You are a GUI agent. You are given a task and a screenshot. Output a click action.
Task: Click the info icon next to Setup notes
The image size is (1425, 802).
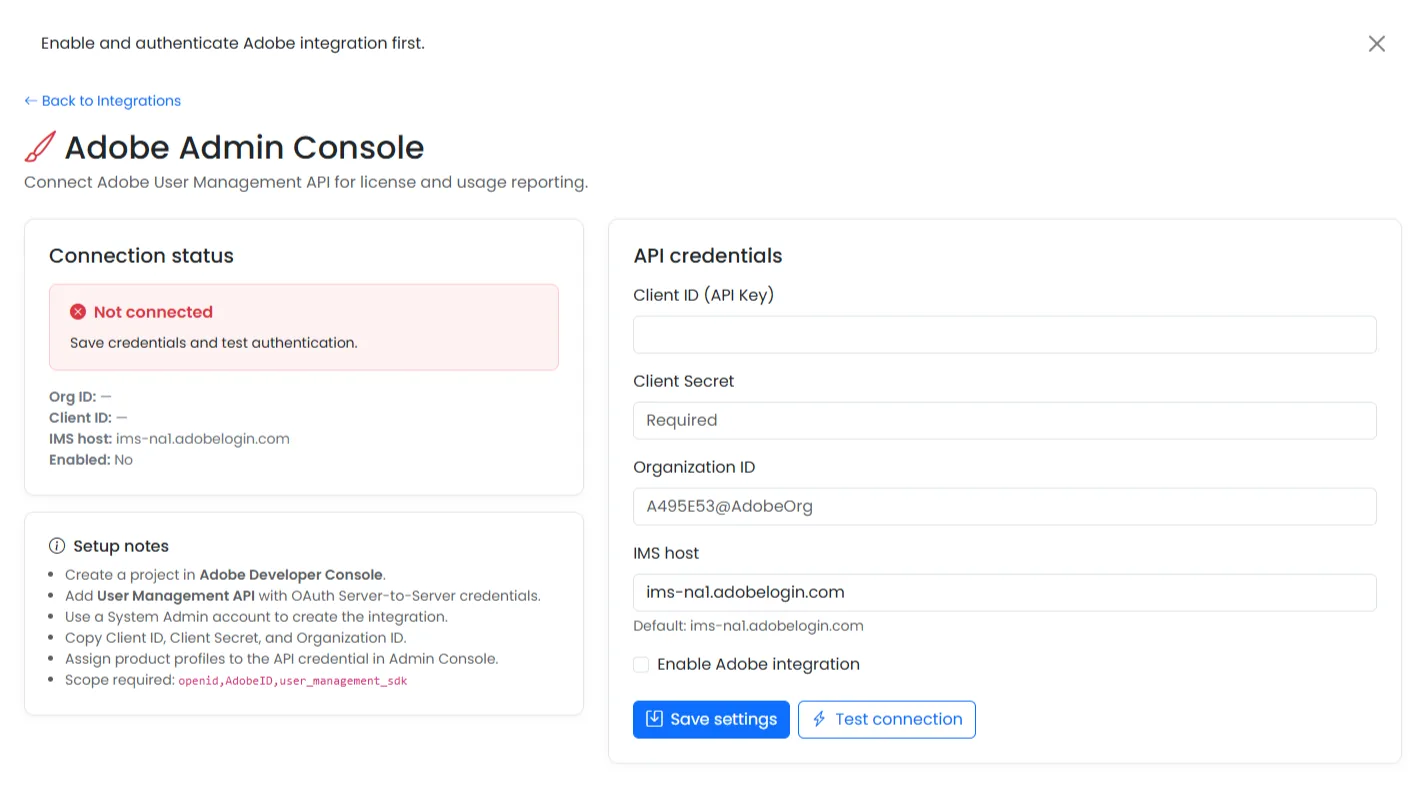click(x=57, y=546)
